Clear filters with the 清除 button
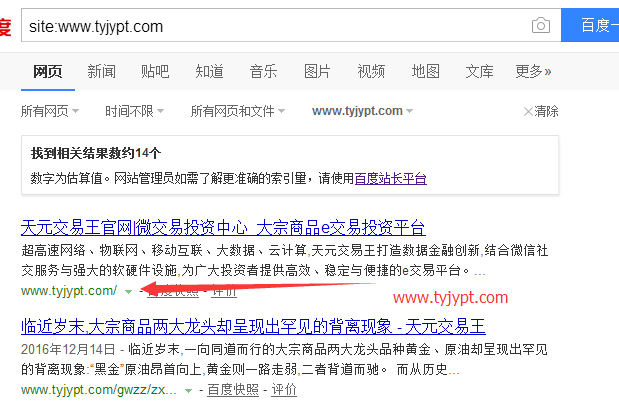This screenshot has height=410, width=619. coord(541,111)
